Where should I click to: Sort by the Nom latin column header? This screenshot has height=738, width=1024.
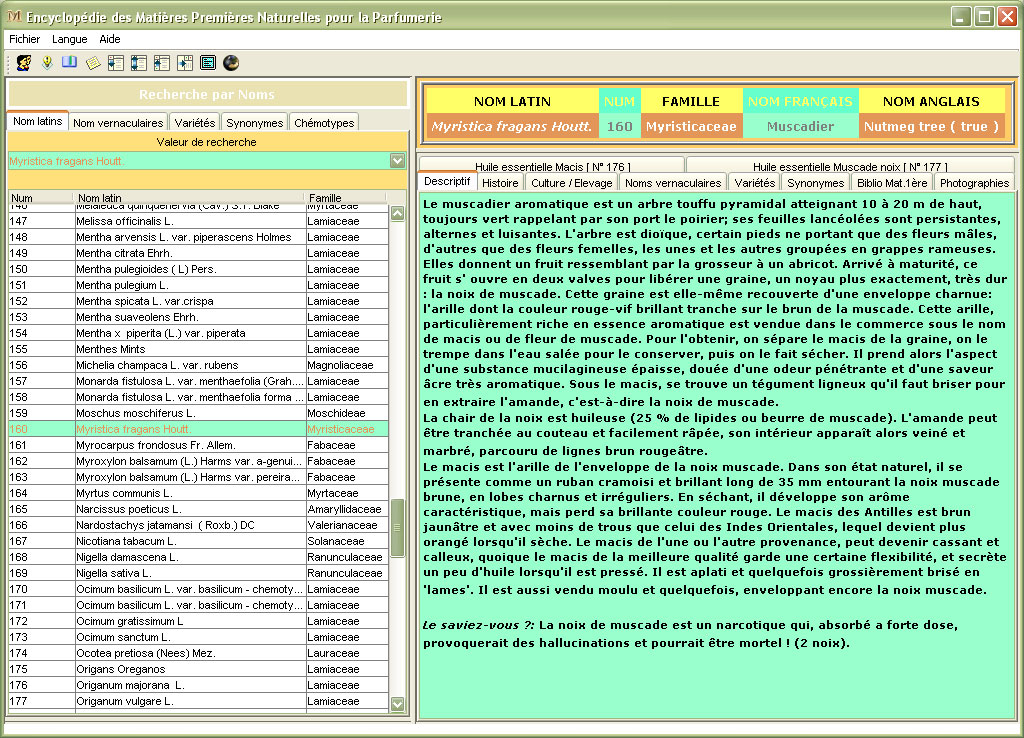[x=188, y=198]
